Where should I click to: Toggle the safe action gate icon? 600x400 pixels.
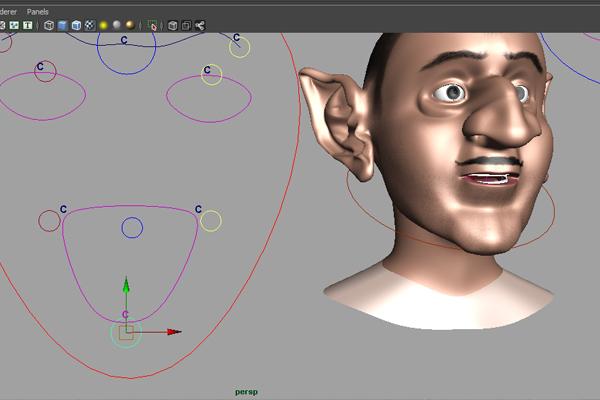(x=14, y=26)
